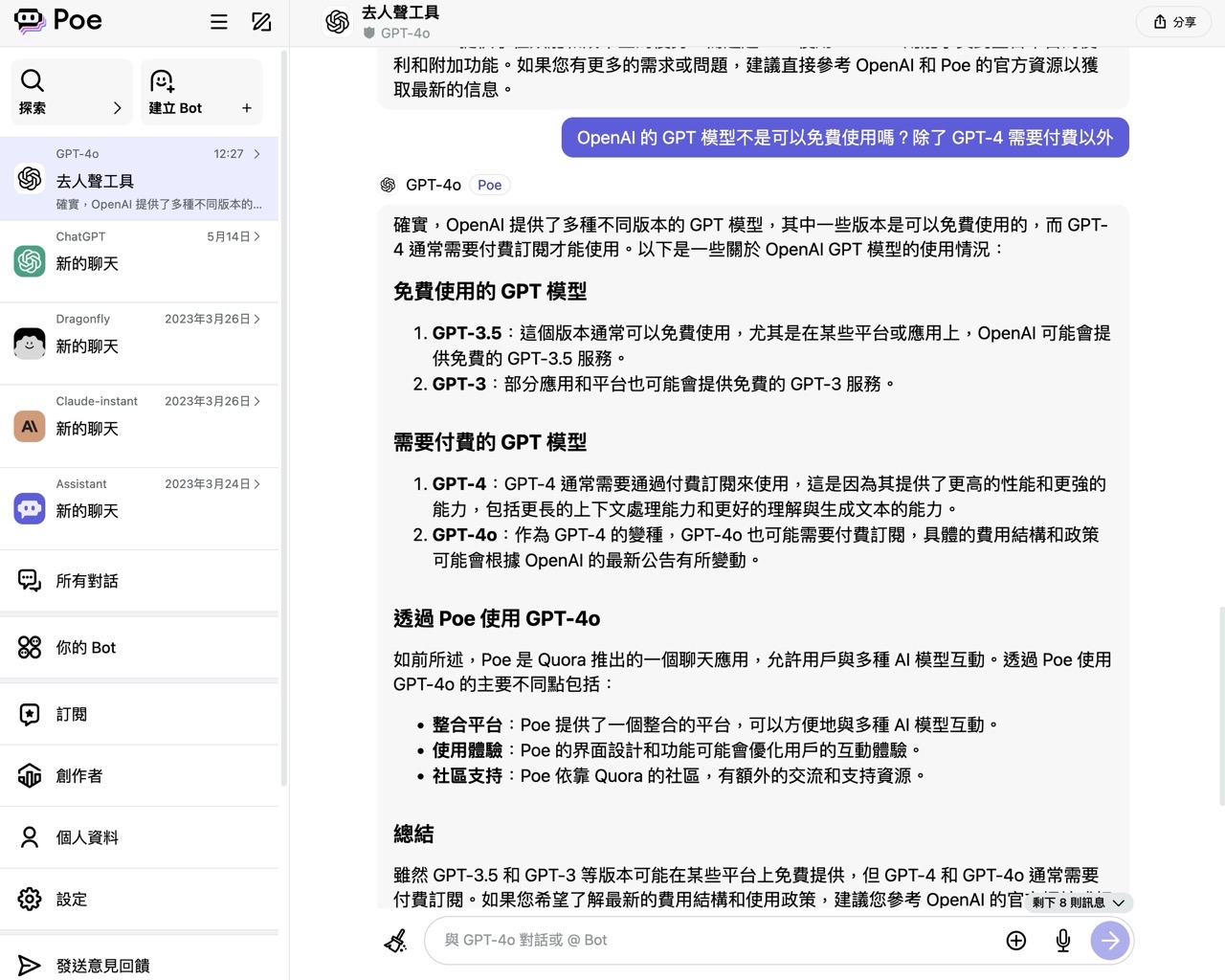Viewport: 1225px width, 980px height.
Task: Open chevron on Dragonfly 2023年3月26日 chat
Action: 256,319
